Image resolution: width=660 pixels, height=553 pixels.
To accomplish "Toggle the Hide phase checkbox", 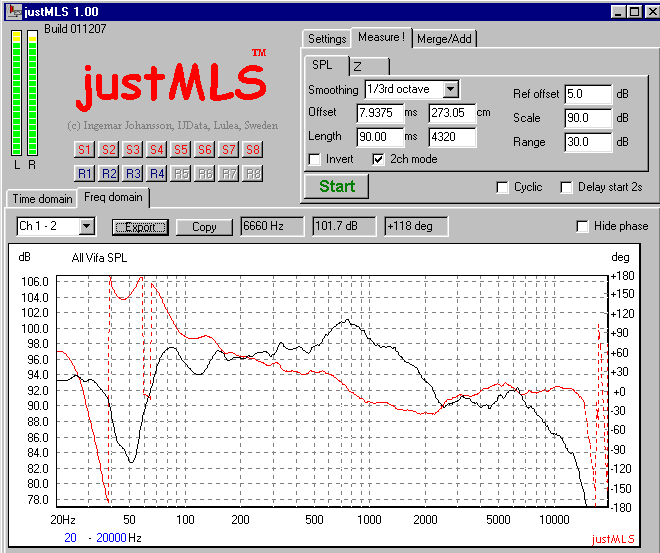I will pos(582,226).
